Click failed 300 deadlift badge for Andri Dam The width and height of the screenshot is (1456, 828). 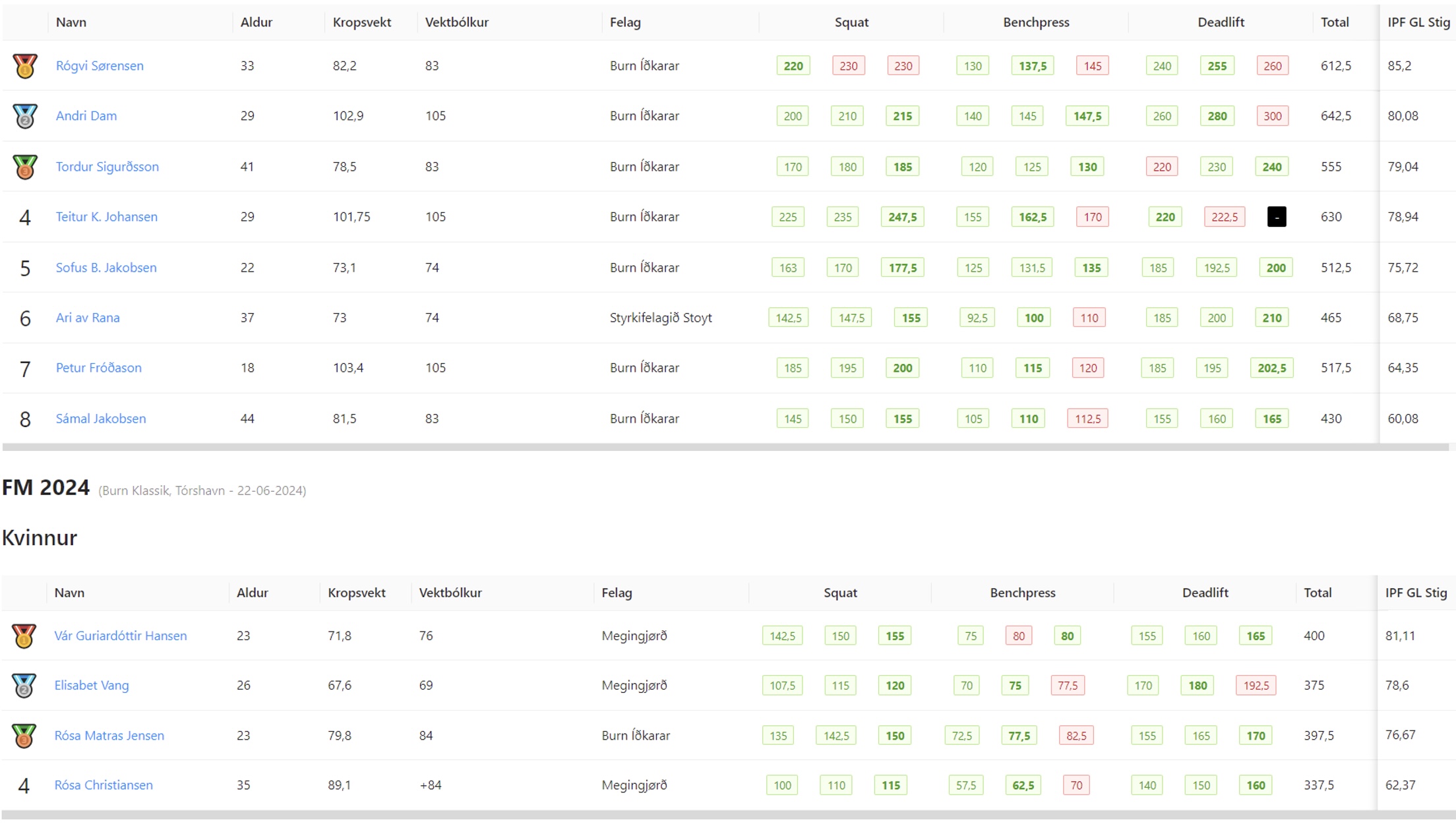1273,116
